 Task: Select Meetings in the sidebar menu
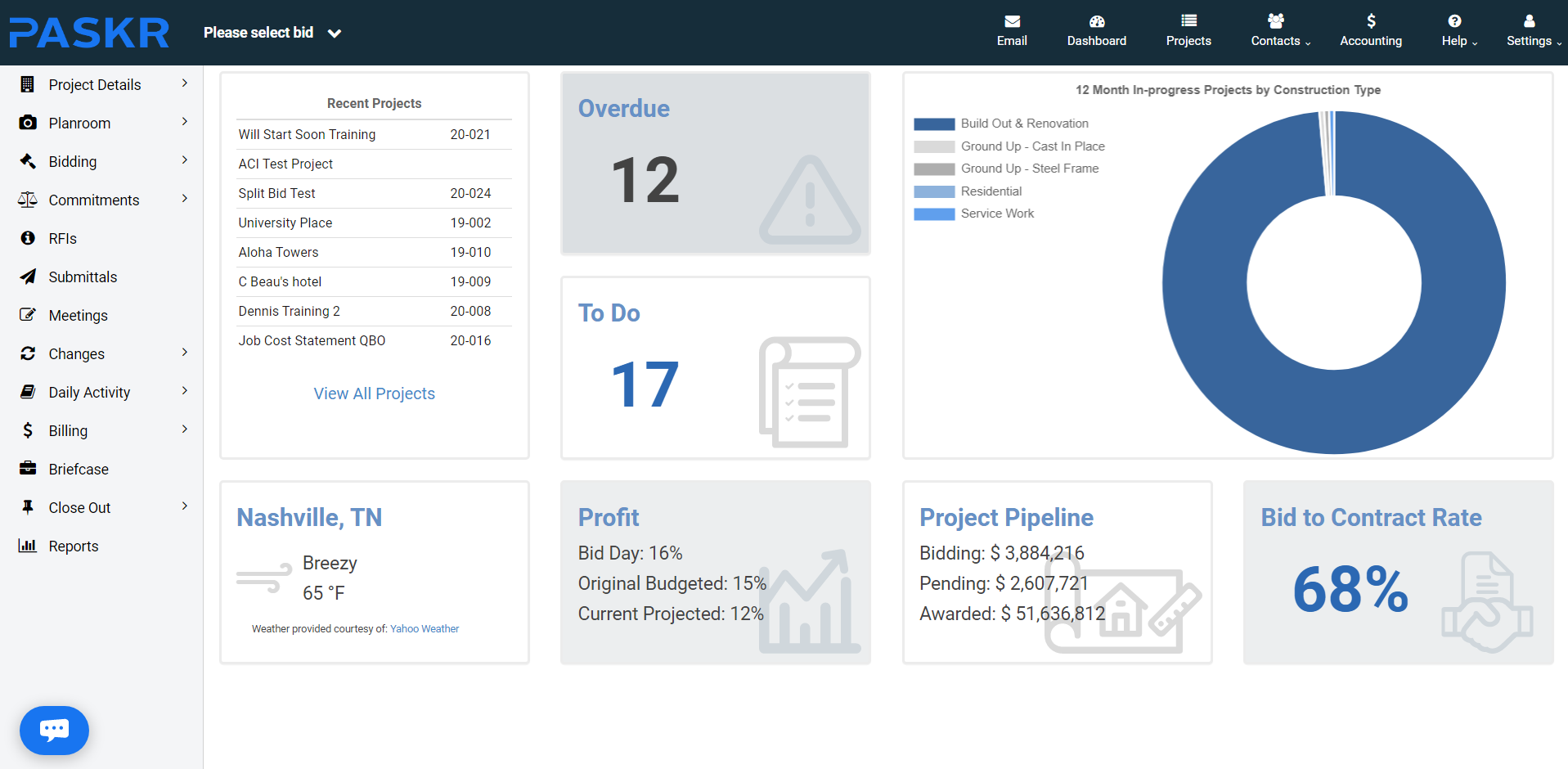78,315
